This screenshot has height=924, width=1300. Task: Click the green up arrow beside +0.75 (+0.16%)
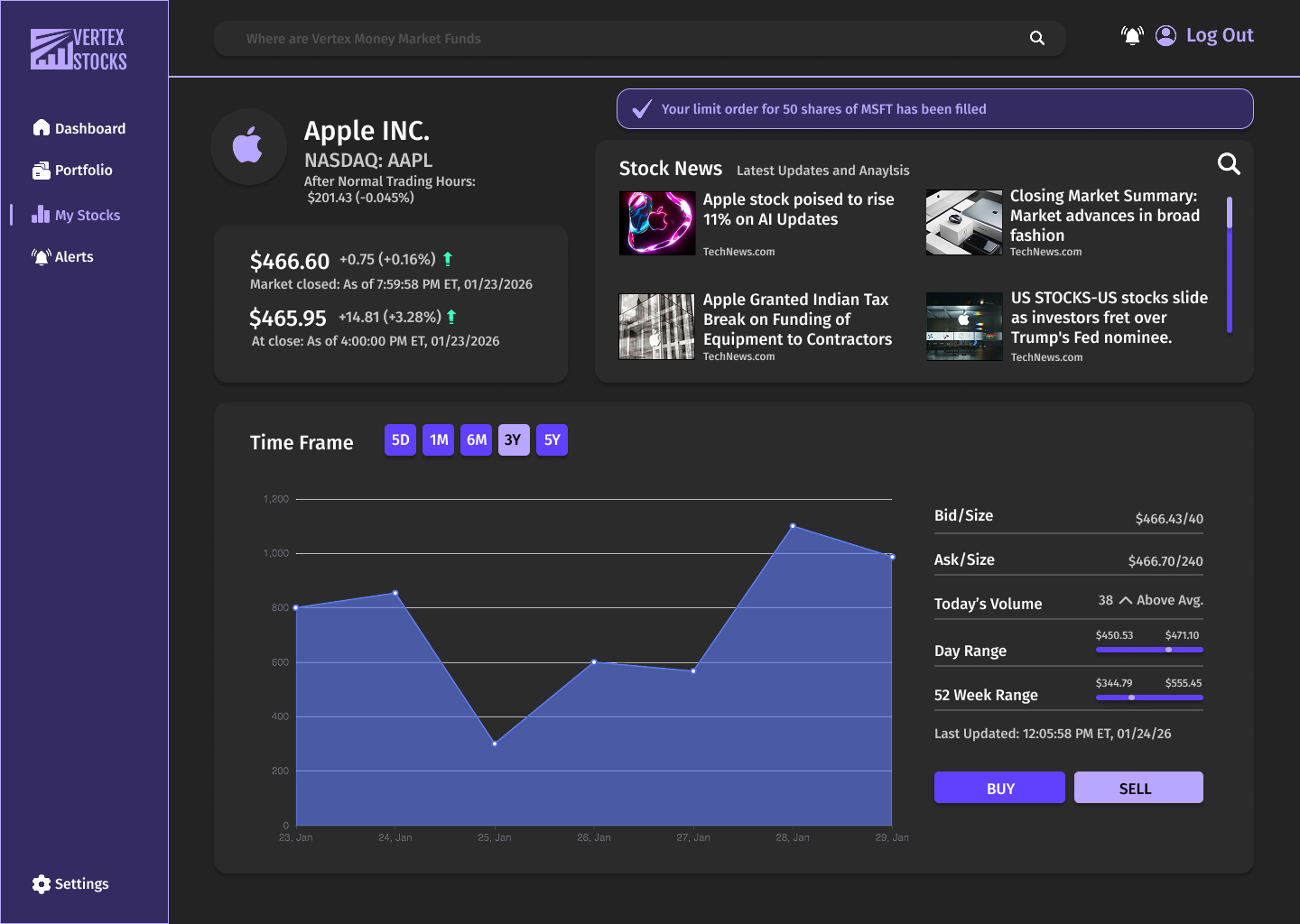pyautogui.click(x=448, y=260)
